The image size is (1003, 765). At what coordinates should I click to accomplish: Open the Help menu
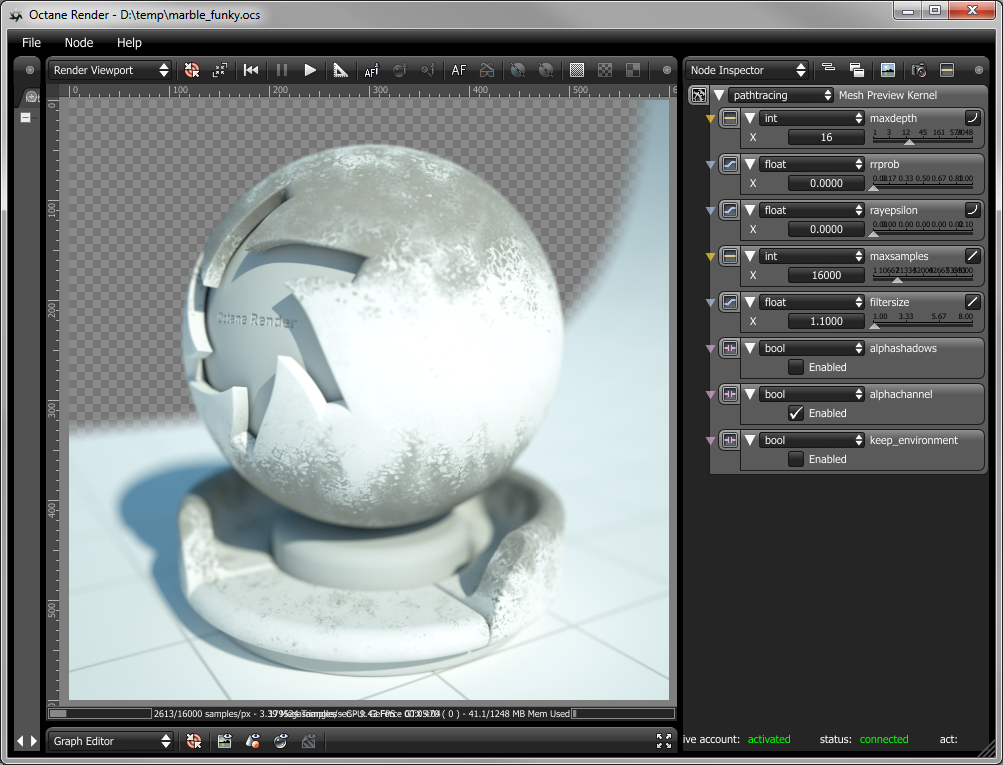[x=129, y=42]
